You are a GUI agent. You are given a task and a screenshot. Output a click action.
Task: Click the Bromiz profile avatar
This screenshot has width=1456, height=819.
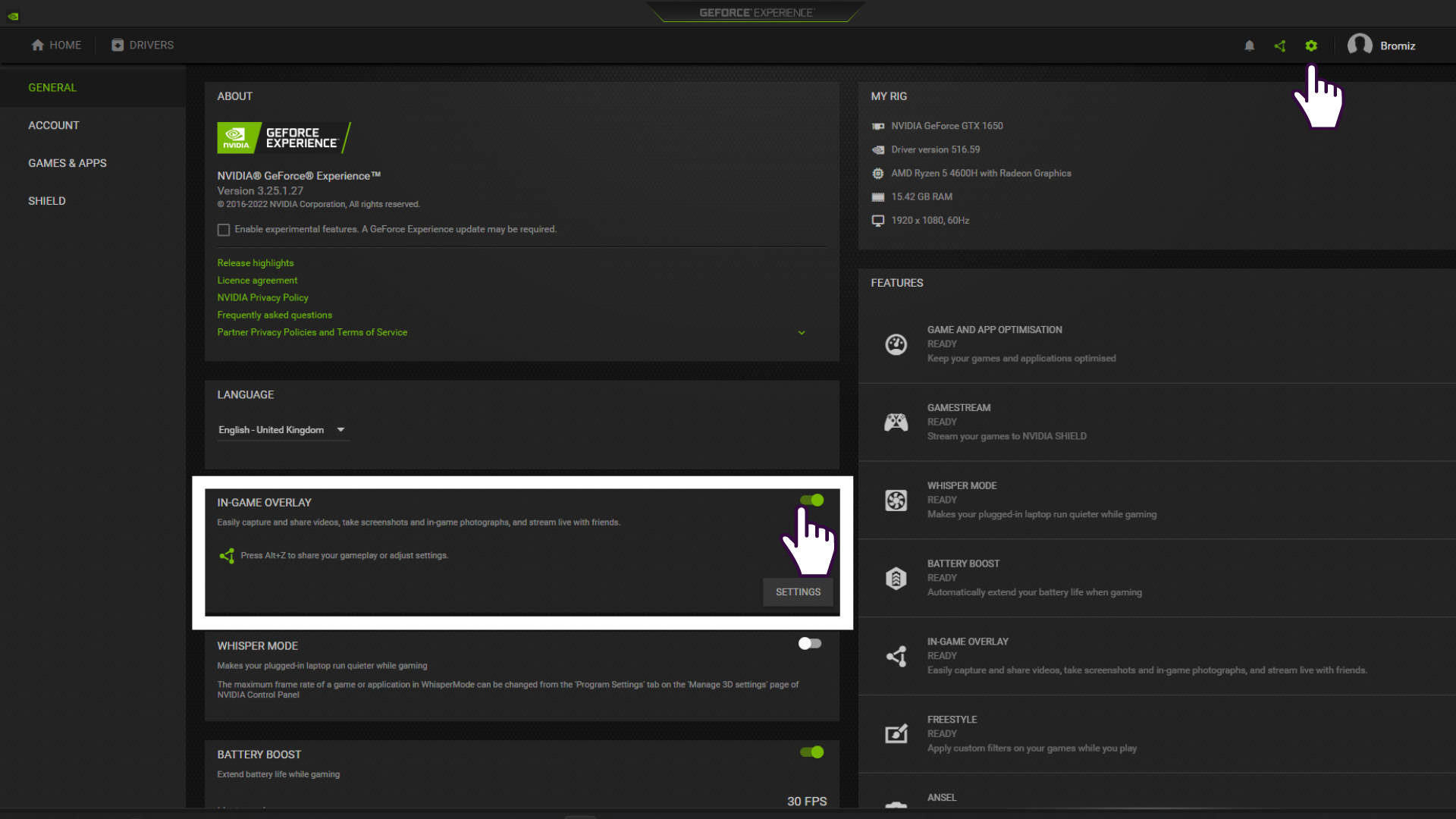click(1359, 45)
